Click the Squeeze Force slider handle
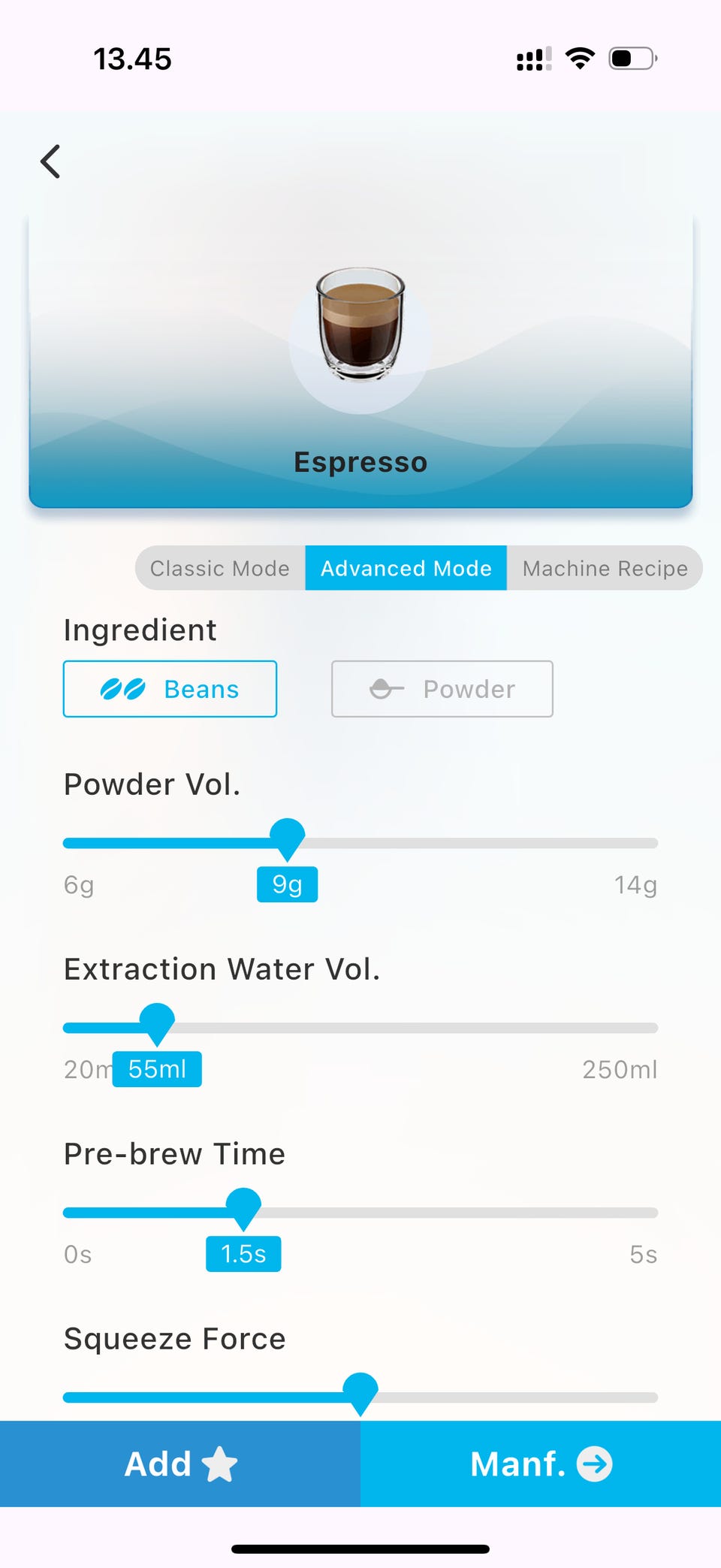This screenshot has width=721, height=1568. click(x=360, y=1391)
